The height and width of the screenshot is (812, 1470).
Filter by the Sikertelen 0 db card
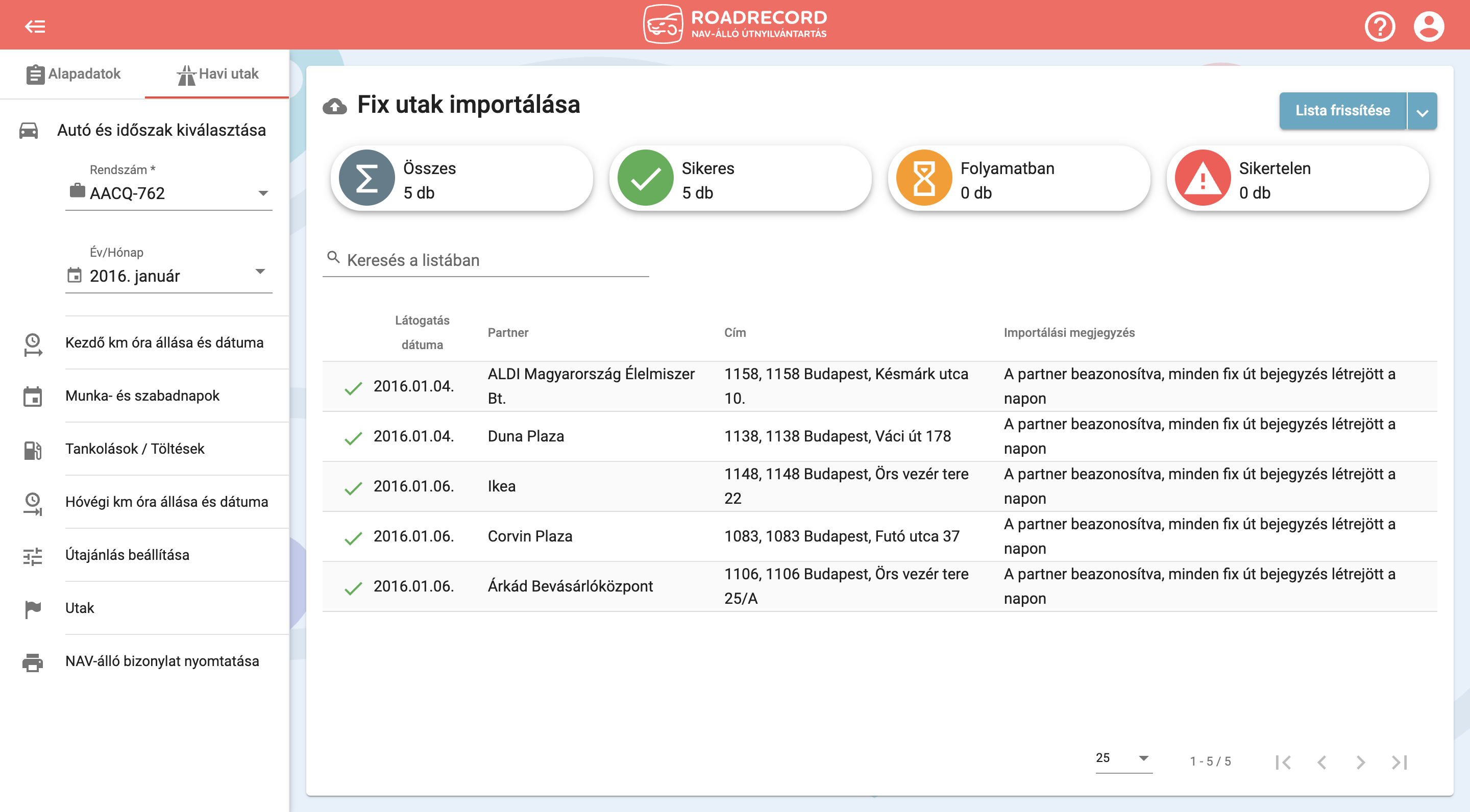pyautogui.click(x=1297, y=178)
